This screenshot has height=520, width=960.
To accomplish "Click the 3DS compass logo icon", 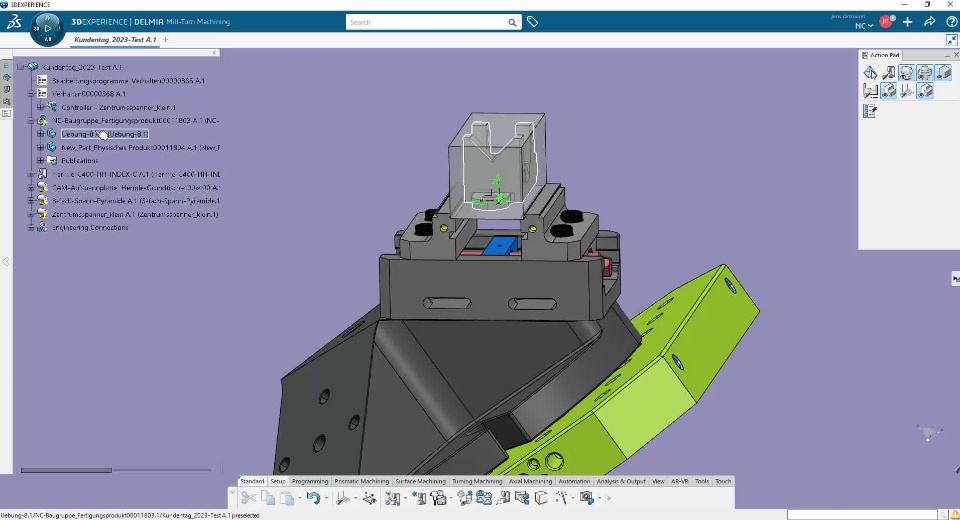I will (x=13, y=23).
